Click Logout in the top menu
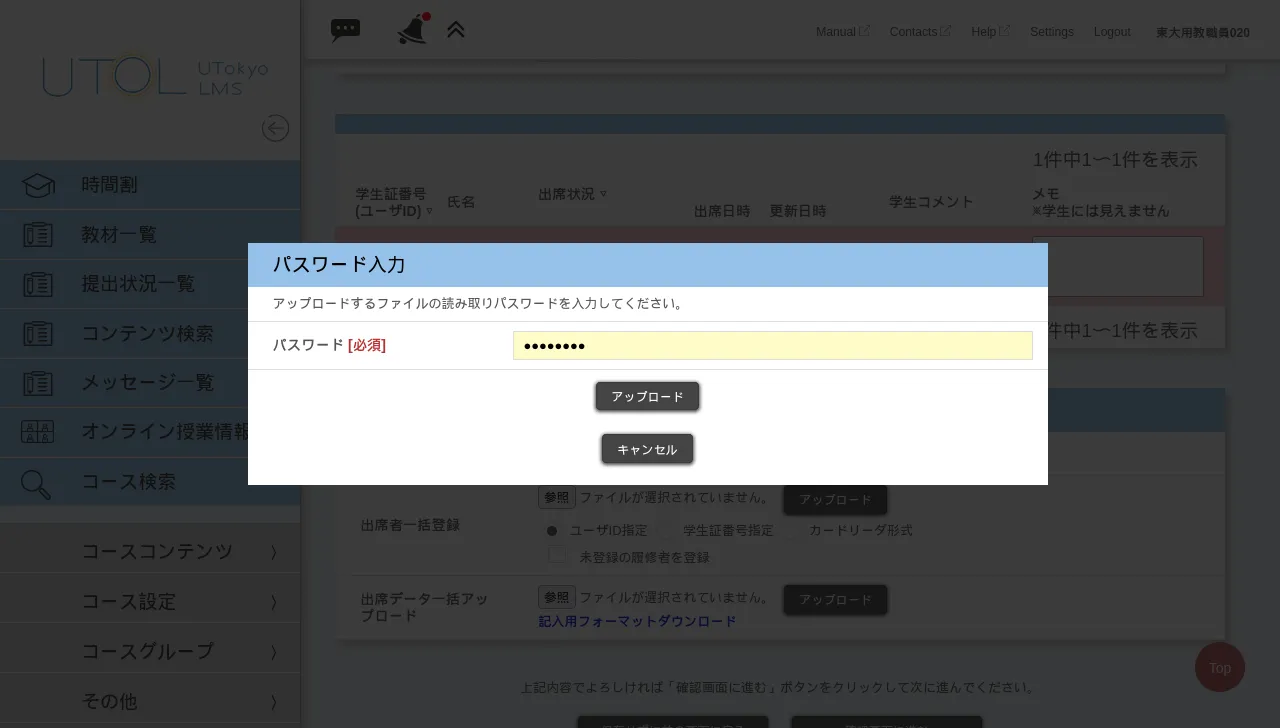The width and height of the screenshot is (1280, 728). click(1112, 31)
